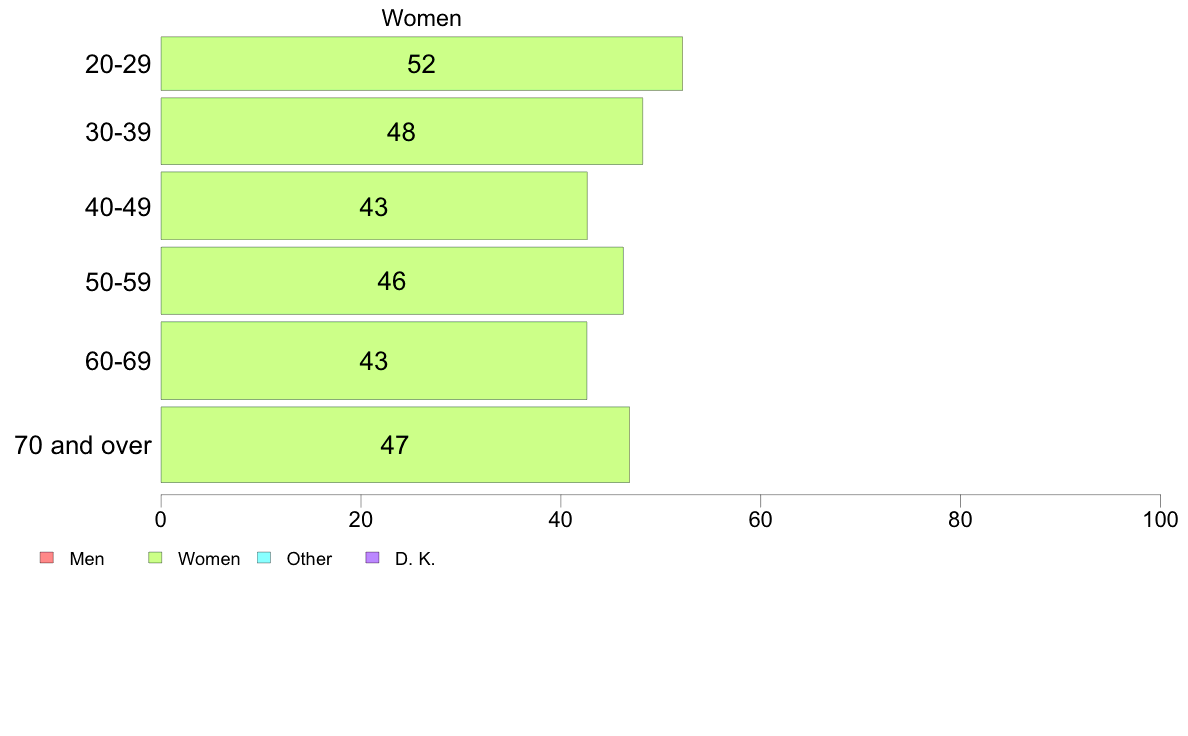Click the D. K. legend text
The width and height of the screenshot is (1188, 736).
pos(415,559)
